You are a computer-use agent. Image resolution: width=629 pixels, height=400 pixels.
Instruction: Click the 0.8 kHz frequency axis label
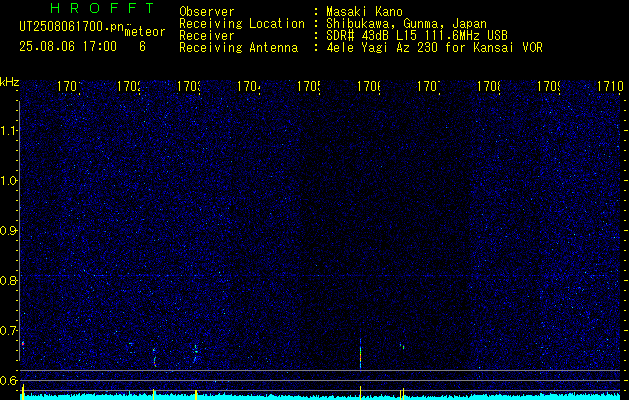(x=8, y=280)
